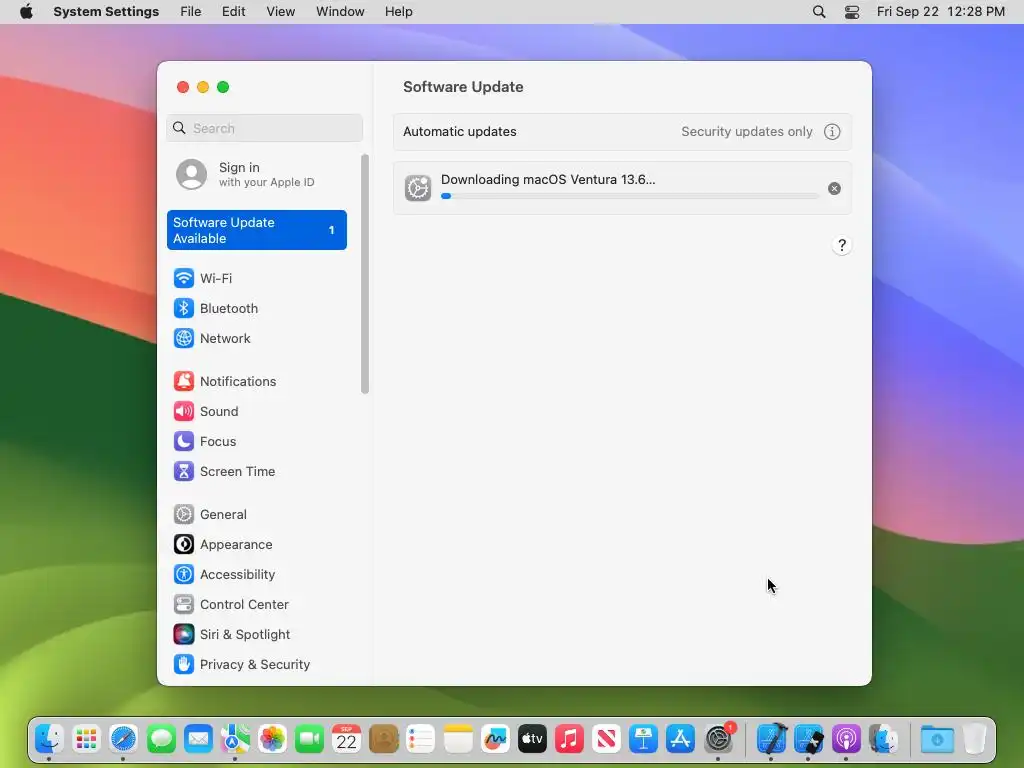1024x768 pixels.
Task: Launch Freeform from the Dock
Action: point(495,739)
